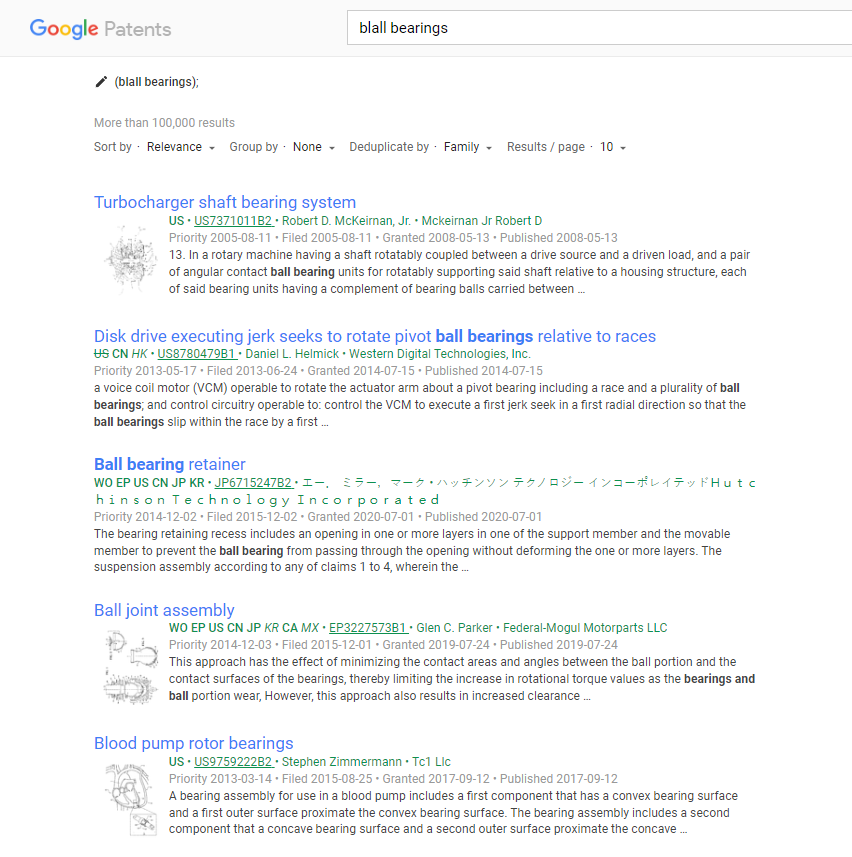Viewport: 852px width, 857px height.
Task: Open the Turbocharger shaft bearing system patent
Action: [x=224, y=202]
